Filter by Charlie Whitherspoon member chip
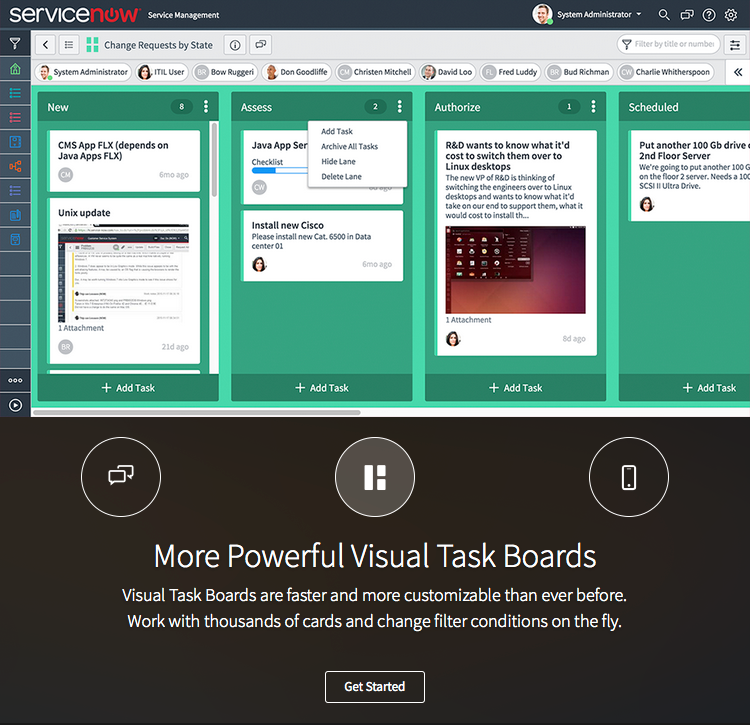This screenshot has width=750, height=725. pos(665,72)
